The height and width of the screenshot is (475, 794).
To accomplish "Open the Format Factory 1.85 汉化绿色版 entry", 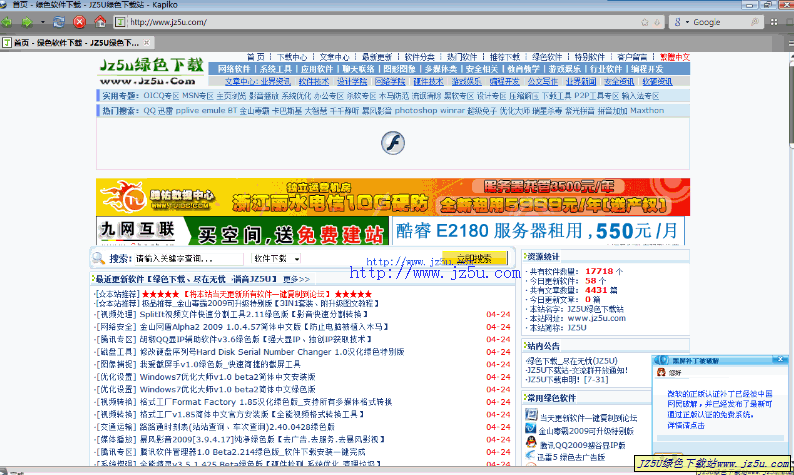I will pos(266,402).
